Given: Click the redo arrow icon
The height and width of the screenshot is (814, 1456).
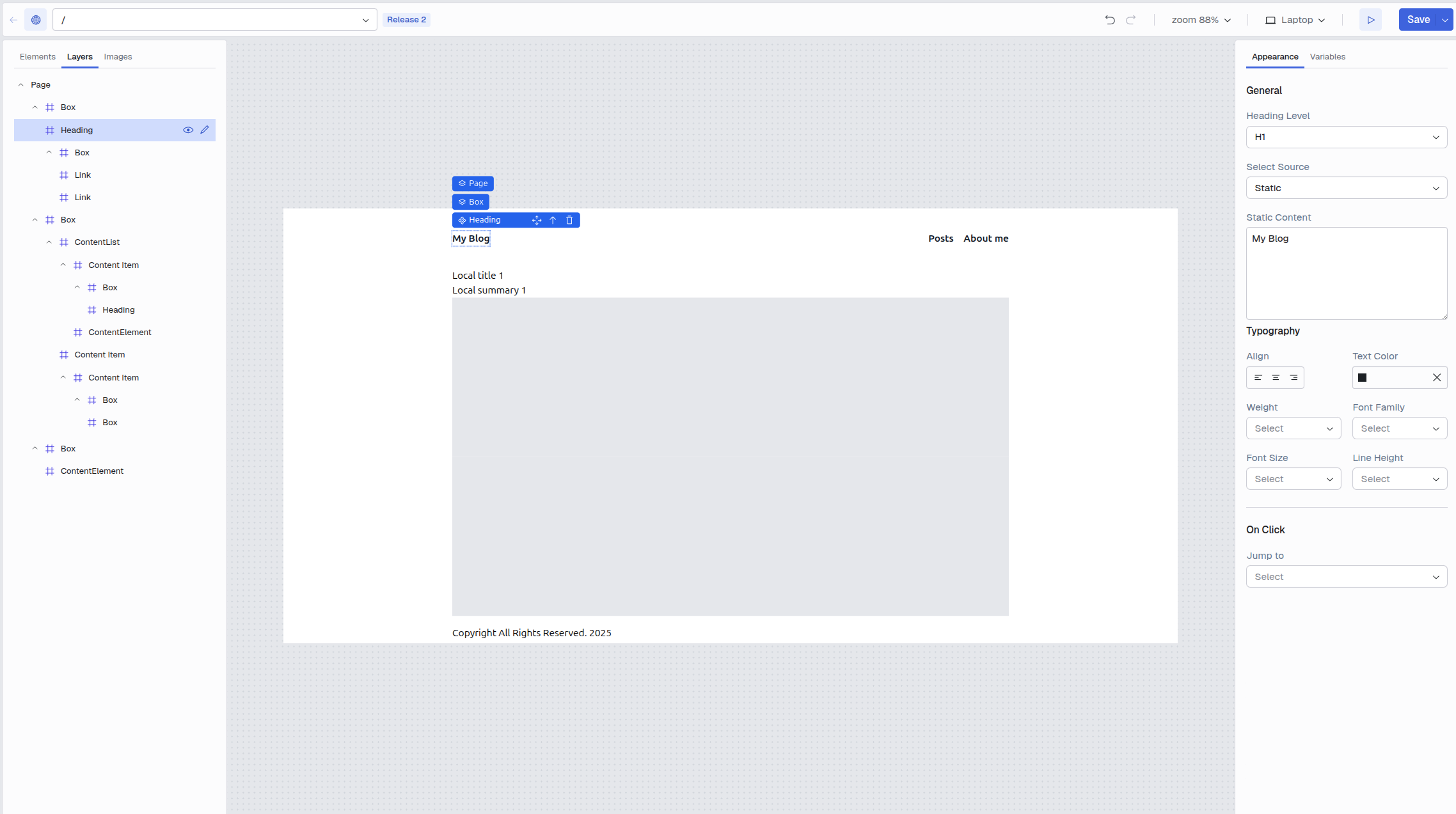Looking at the screenshot, I should tap(1130, 20).
